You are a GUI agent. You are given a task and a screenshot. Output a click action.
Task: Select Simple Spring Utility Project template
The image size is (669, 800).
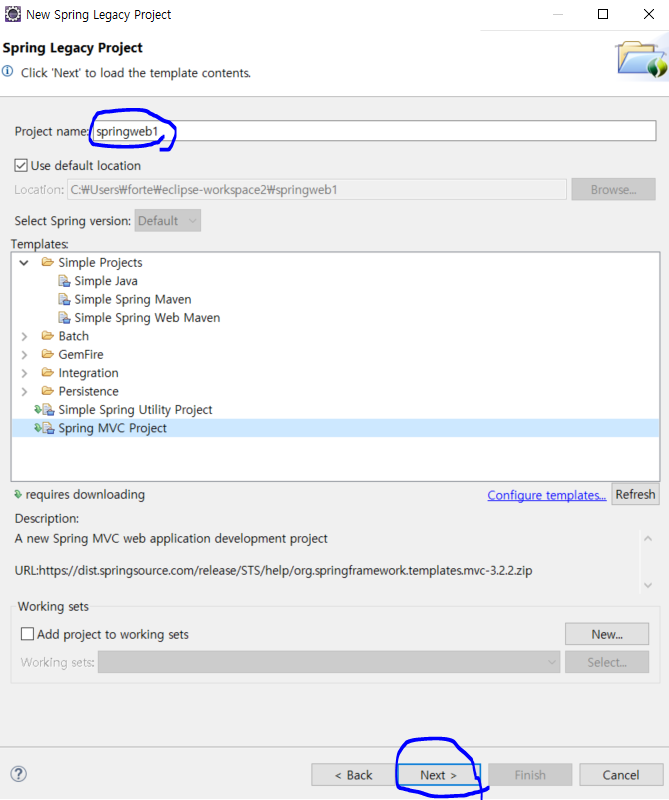(x=135, y=410)
